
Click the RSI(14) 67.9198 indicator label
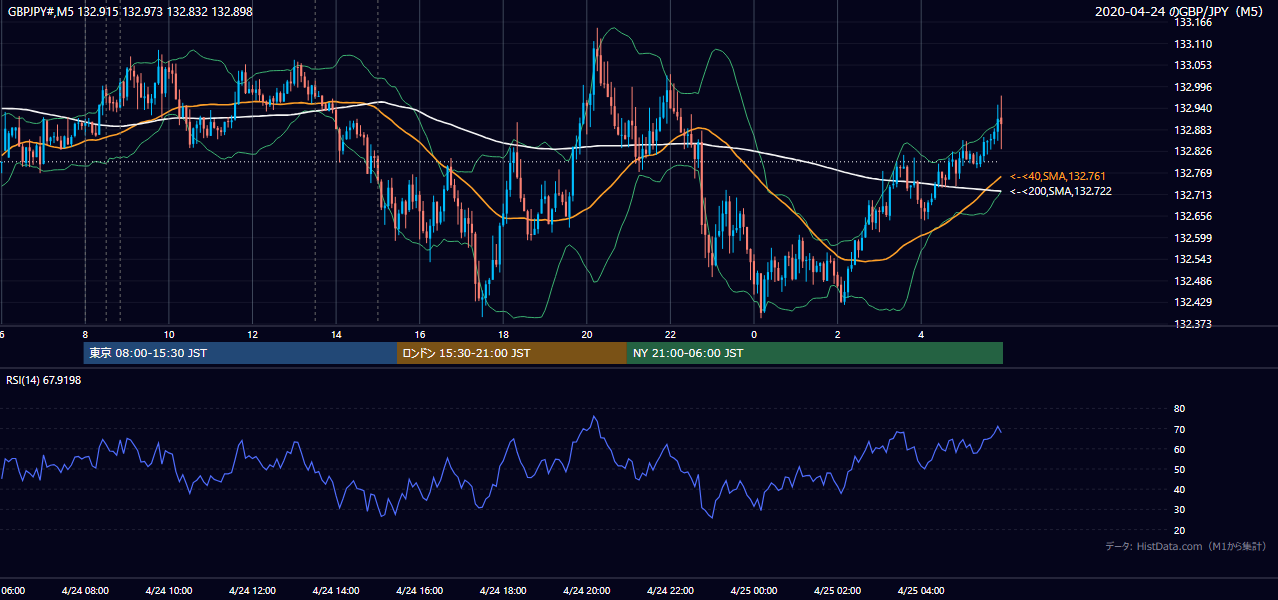pyautogui.click(x=43, y=380)
